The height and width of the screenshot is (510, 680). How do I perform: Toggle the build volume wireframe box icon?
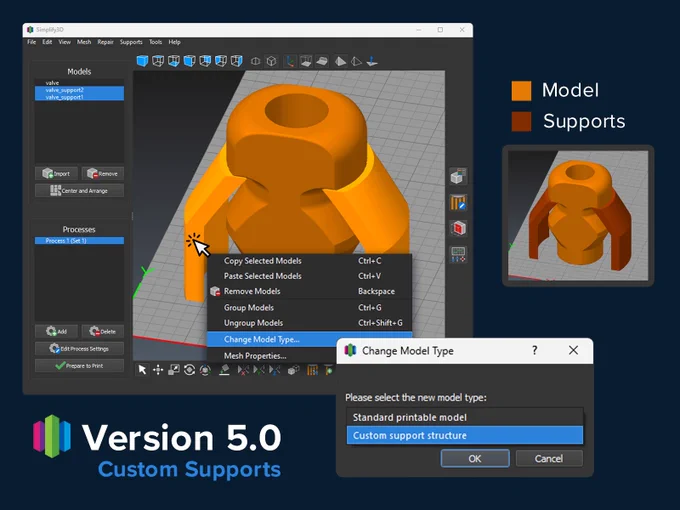[306, 62]
